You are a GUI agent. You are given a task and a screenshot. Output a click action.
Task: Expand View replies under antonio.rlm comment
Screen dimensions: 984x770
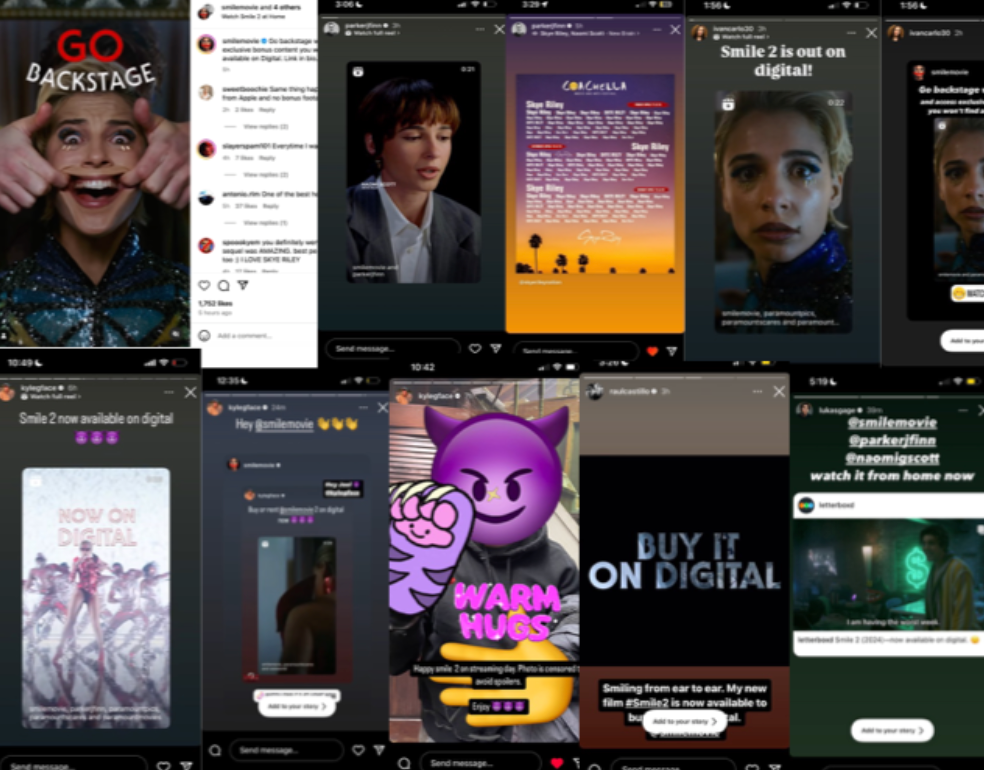point(265,223)
